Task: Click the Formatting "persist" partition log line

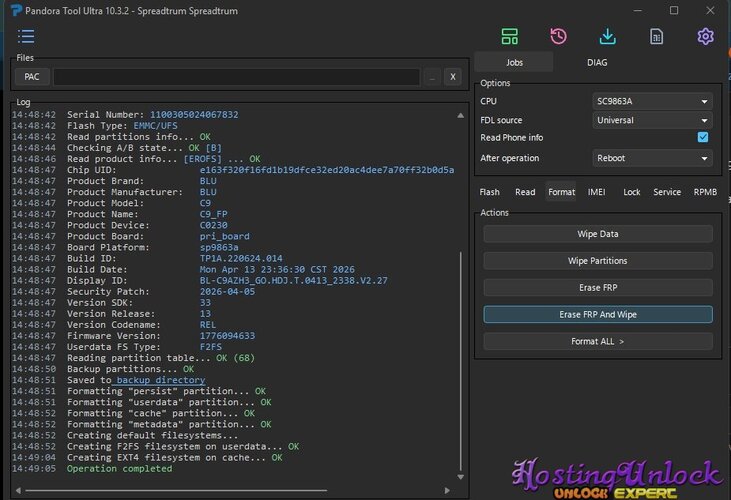Action: pos(166,391)
